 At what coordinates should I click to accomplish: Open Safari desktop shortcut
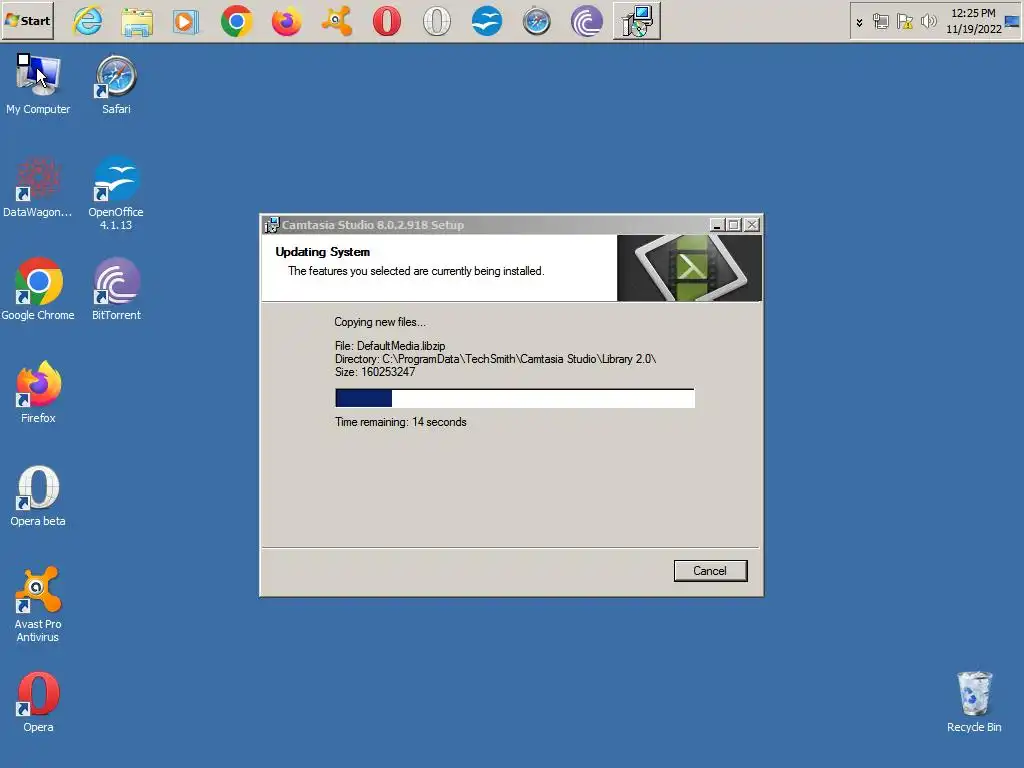point(116,85)
